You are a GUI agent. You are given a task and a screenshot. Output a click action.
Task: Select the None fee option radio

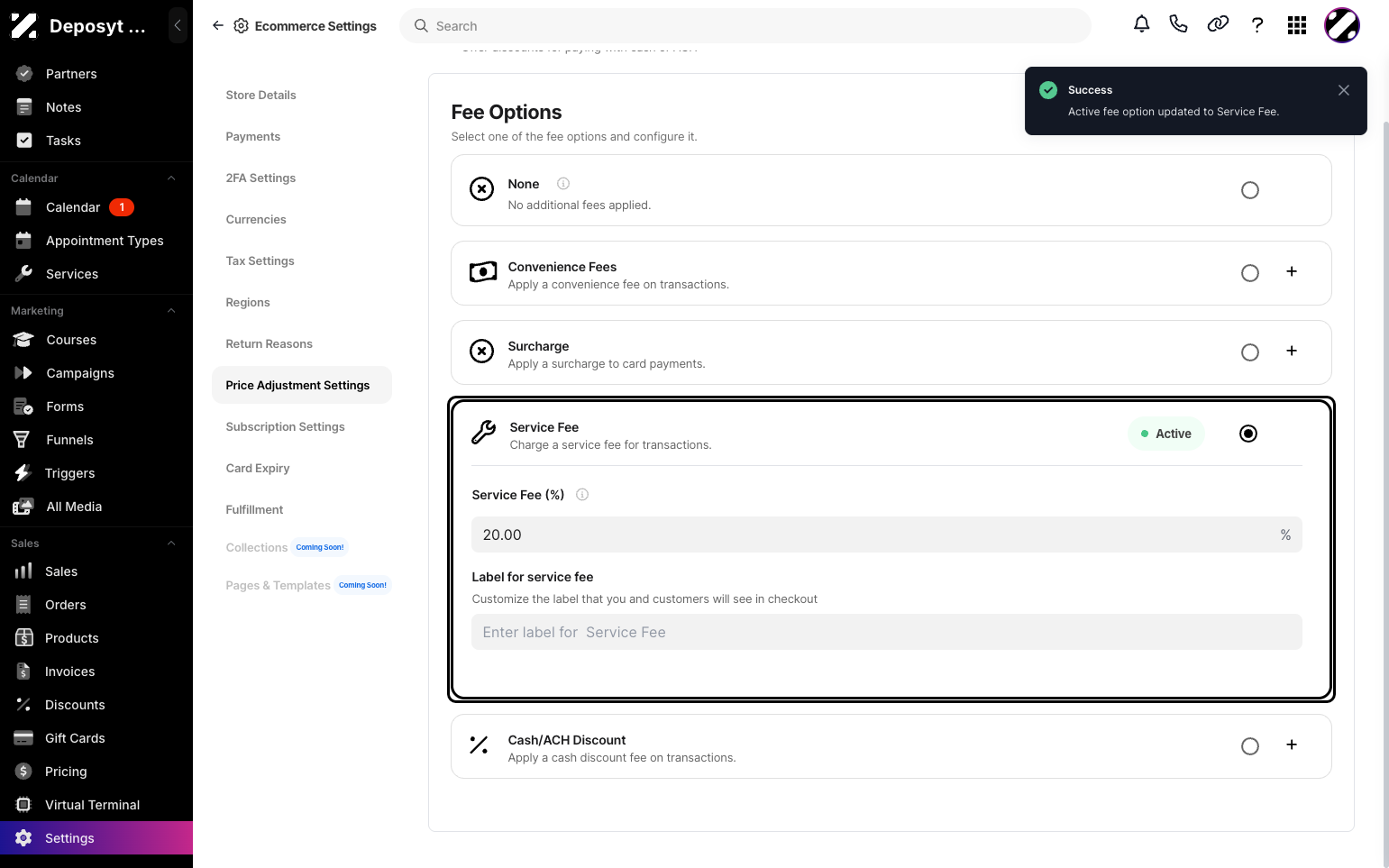coord(1250,190)
